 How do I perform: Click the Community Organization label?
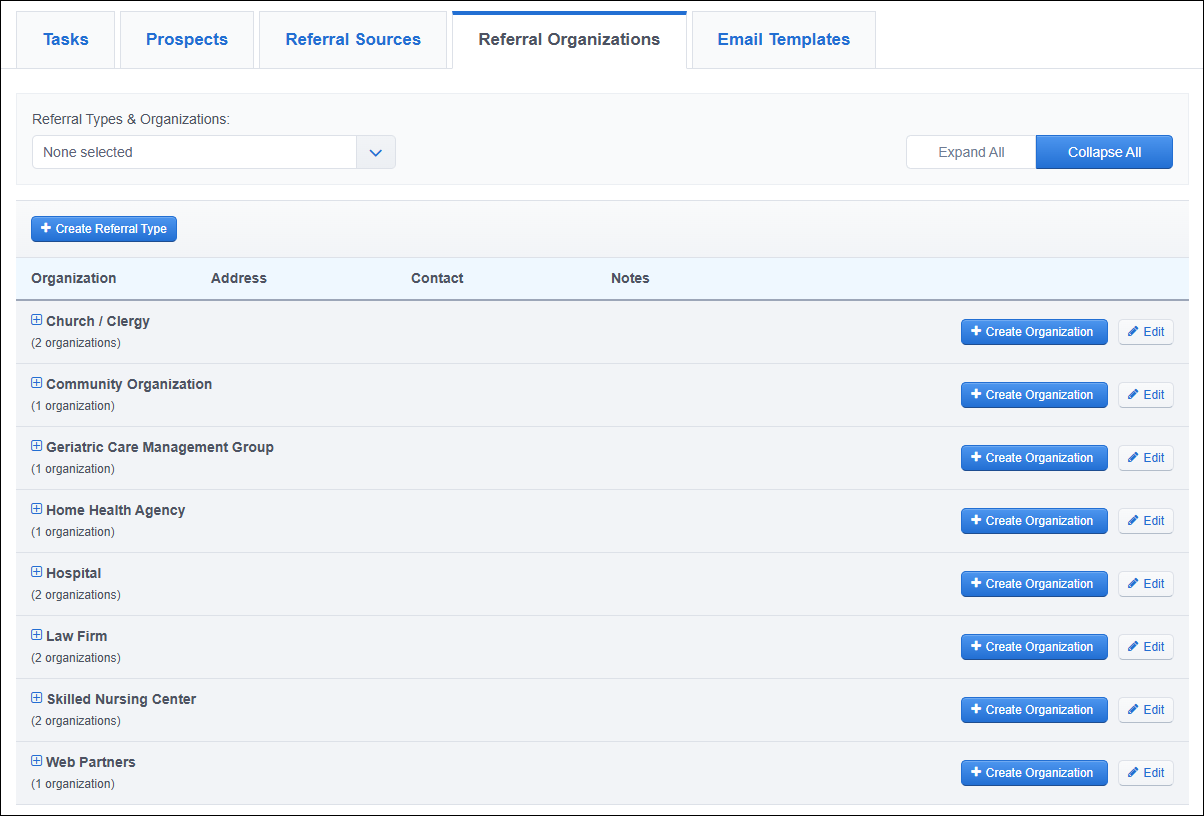click(129, 384)
